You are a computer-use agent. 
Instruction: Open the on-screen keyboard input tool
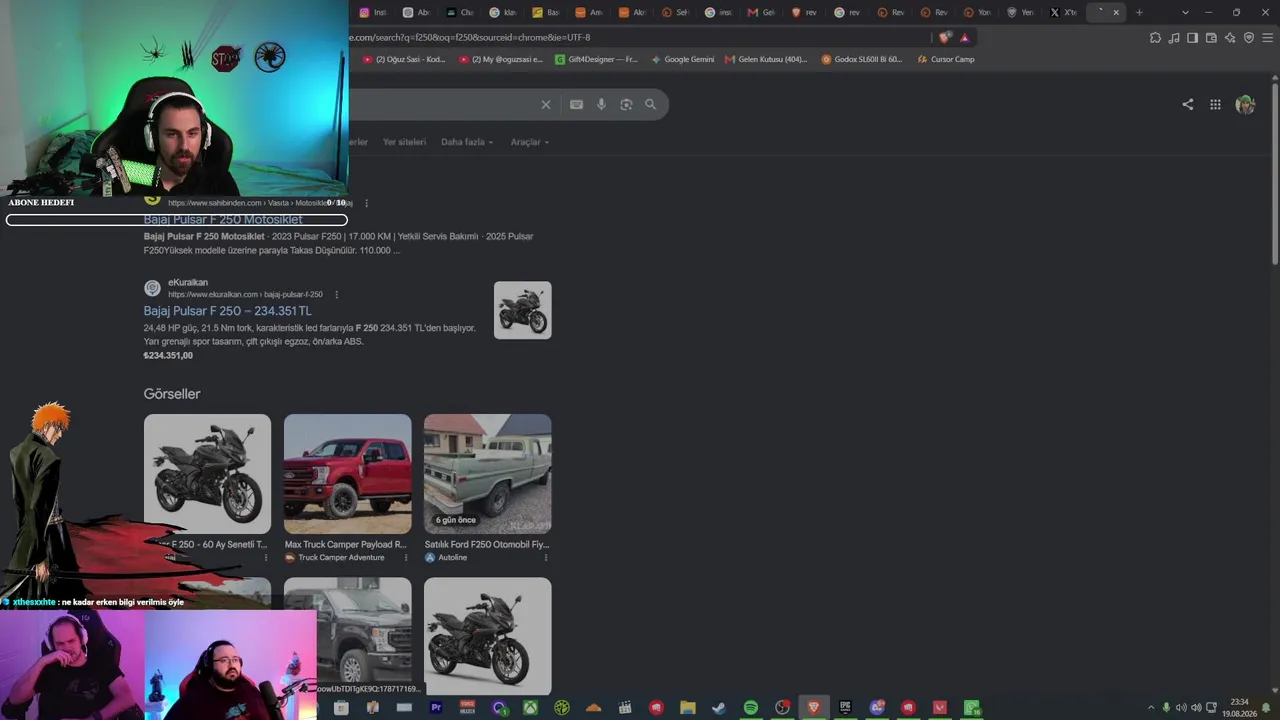576,104
